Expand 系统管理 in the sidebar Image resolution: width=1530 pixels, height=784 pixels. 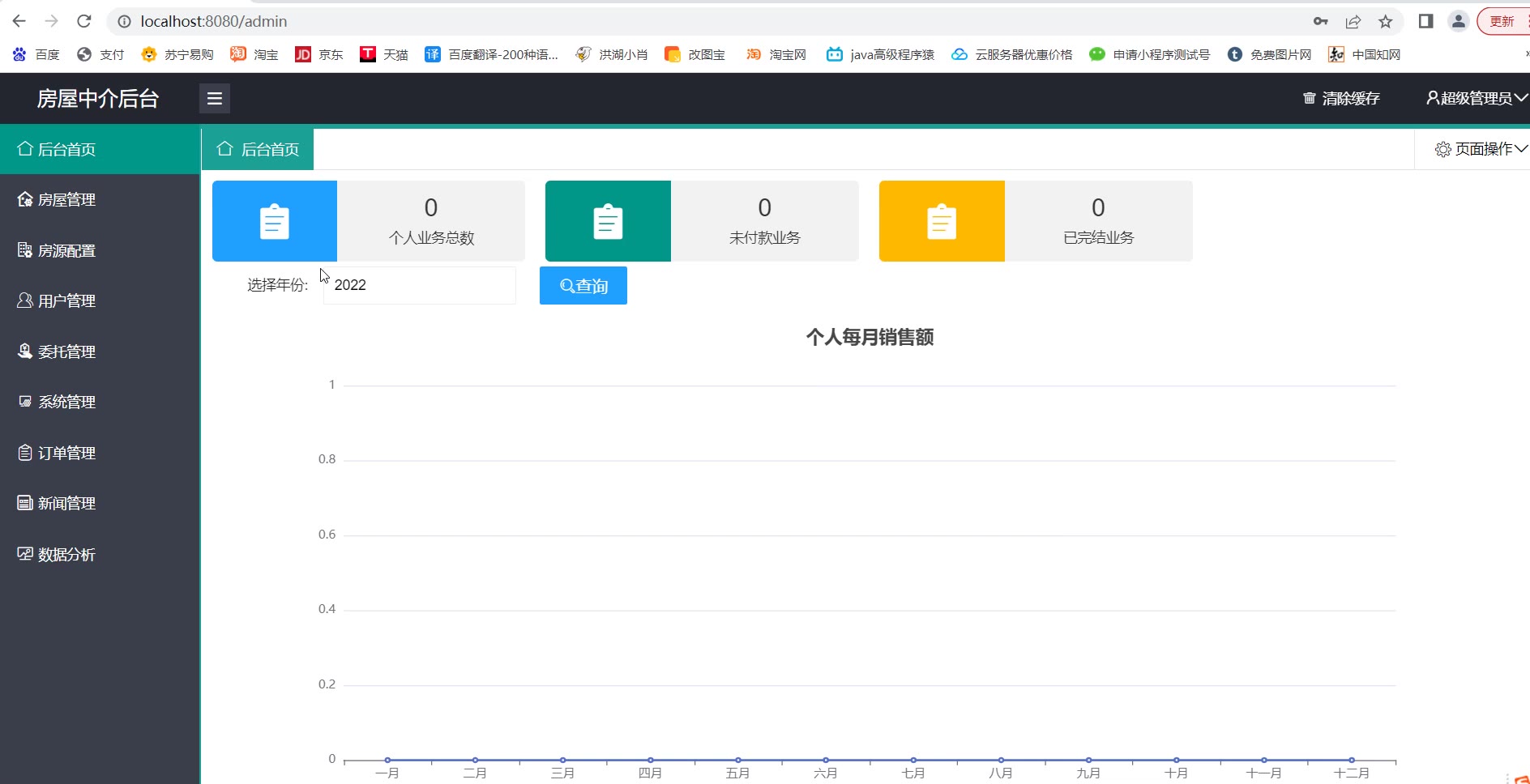coord(100,402)
